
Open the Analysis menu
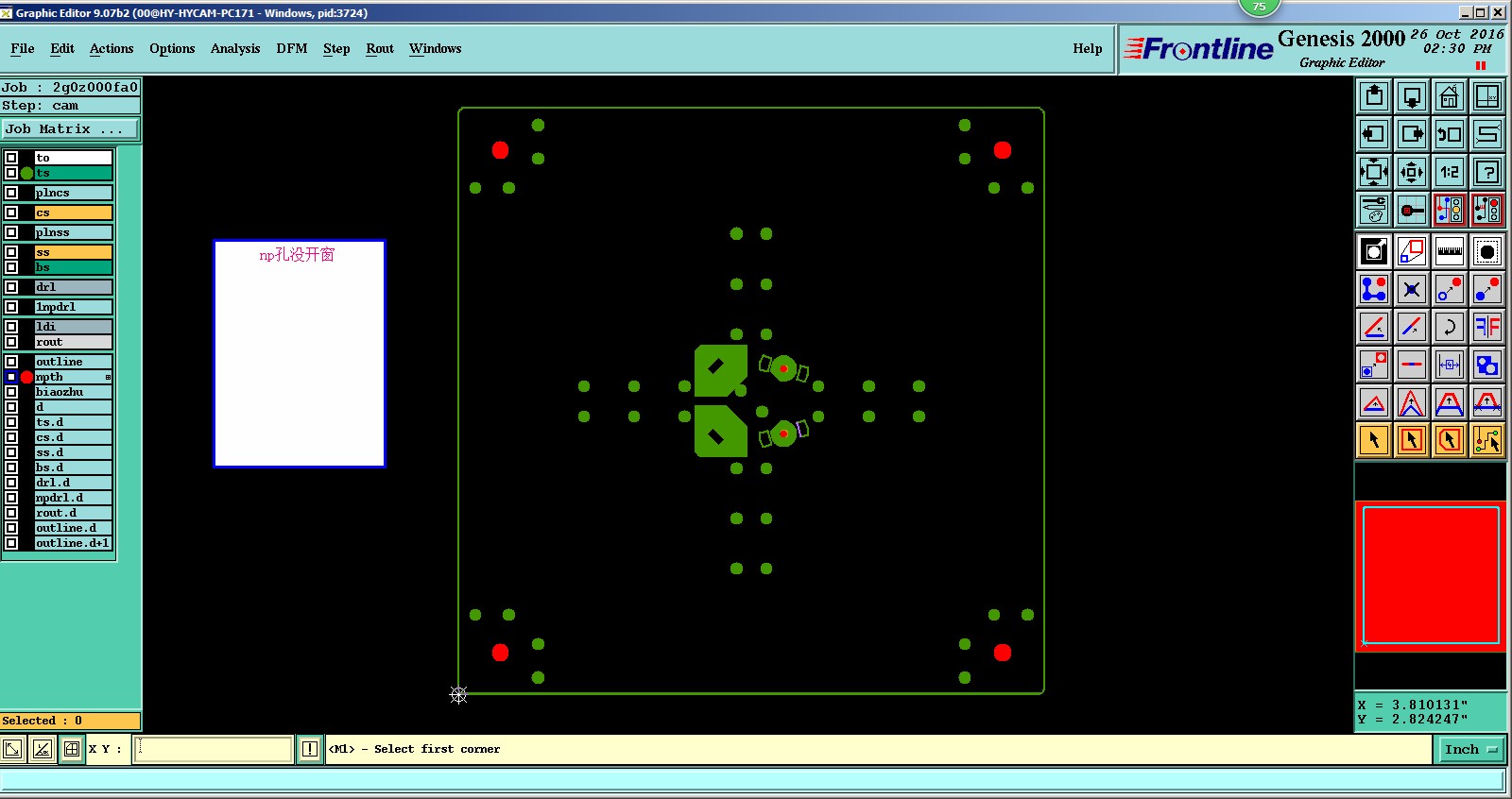(x=235, y=48)
